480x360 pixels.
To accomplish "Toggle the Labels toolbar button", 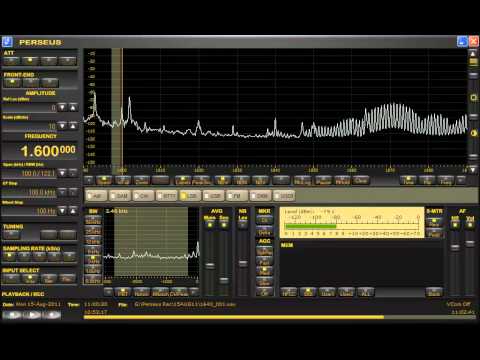I will 183,180.
